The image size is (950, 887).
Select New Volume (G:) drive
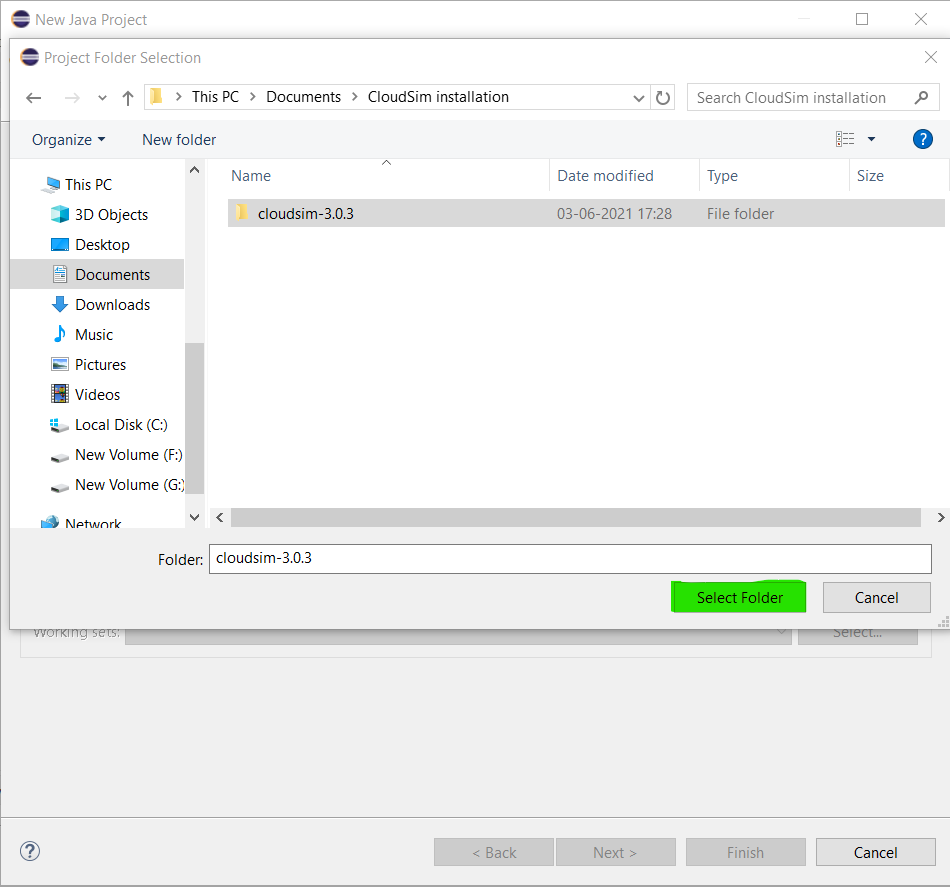click(129, 485)
